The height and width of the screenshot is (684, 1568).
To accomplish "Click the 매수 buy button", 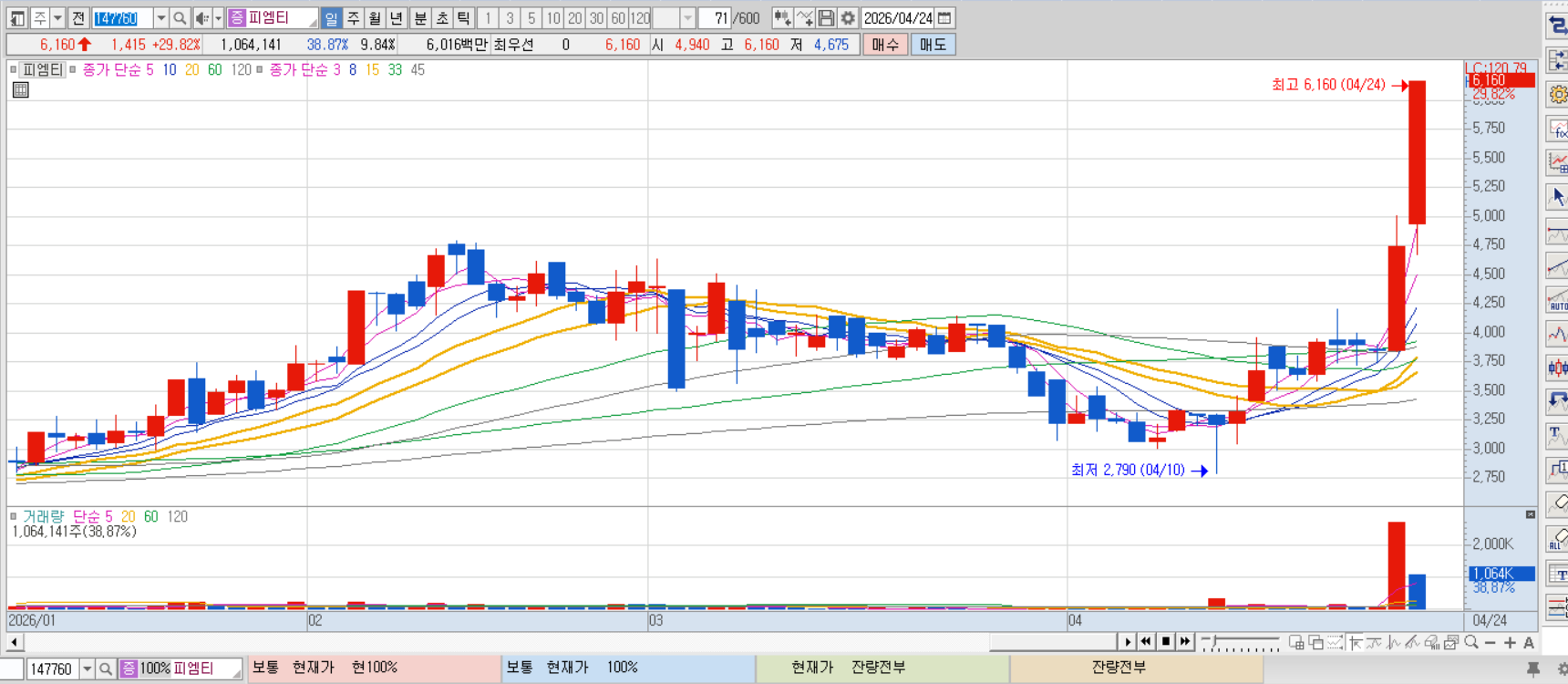I will (x=885, y=45).
